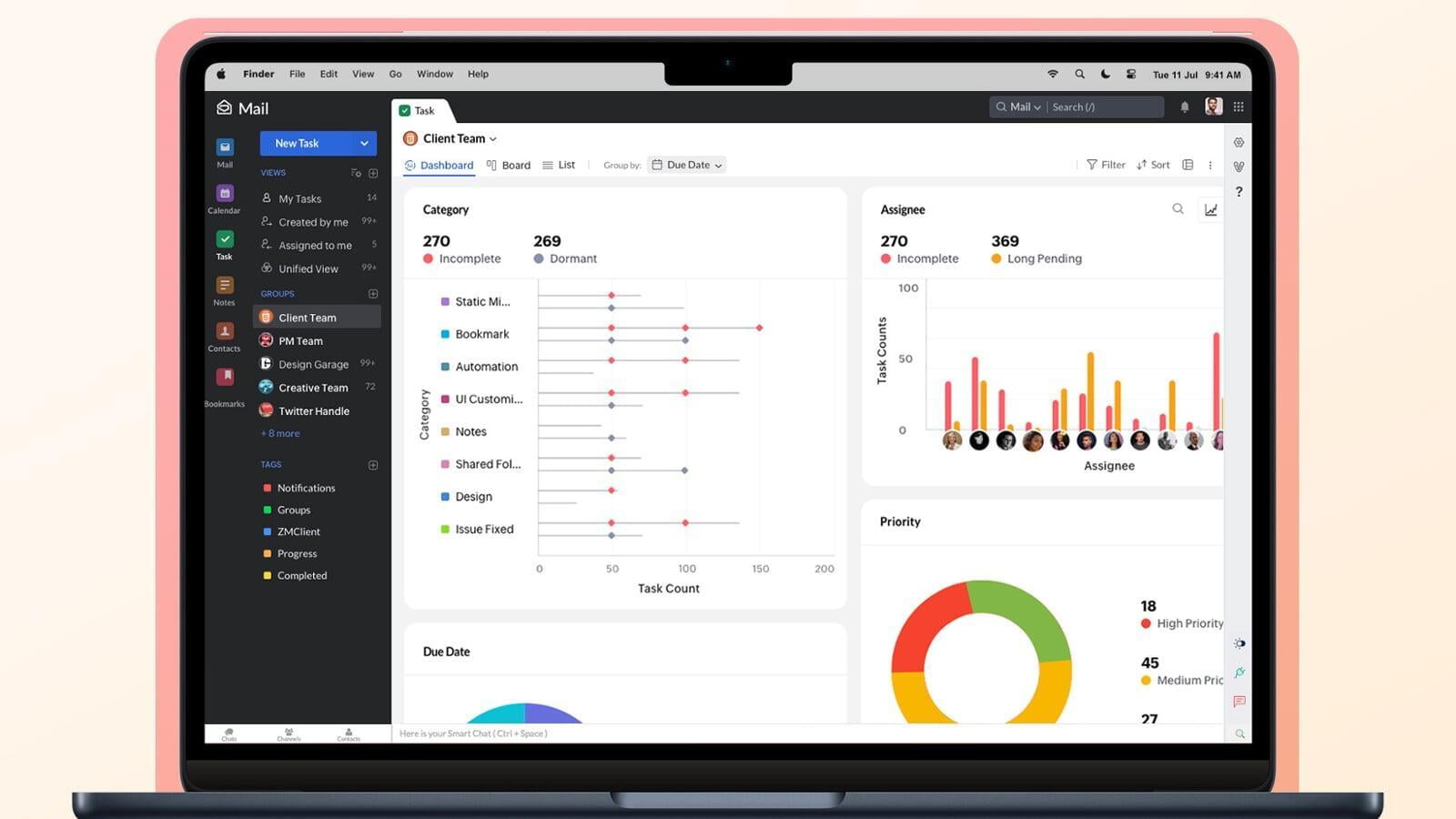Show more groups via +8 more link
Viewport: 1456px width, 819px height.
click(x=280, y=434)
